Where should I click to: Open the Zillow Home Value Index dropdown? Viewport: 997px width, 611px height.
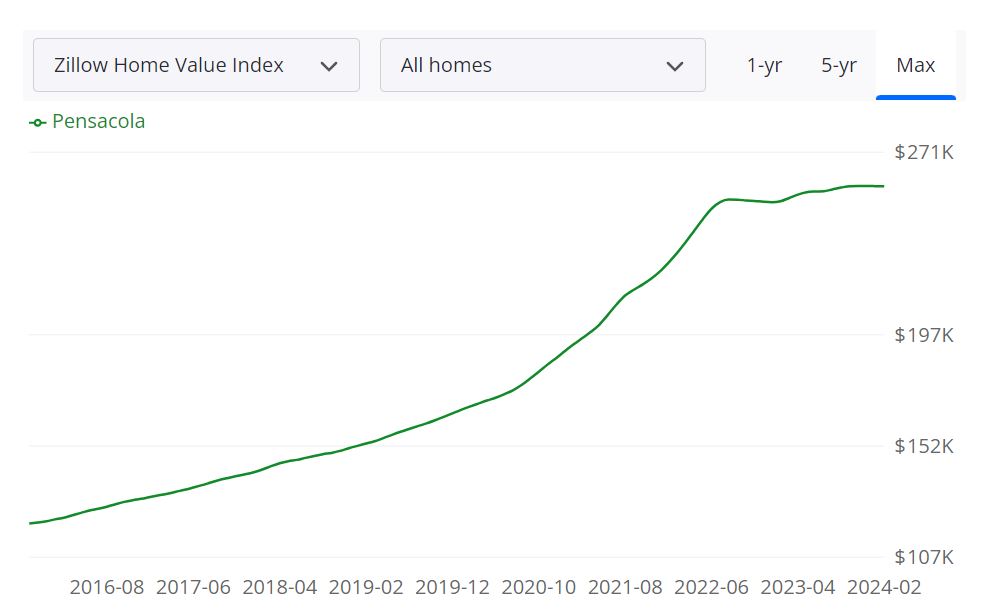pyautogui.click(x=195, y=65)
